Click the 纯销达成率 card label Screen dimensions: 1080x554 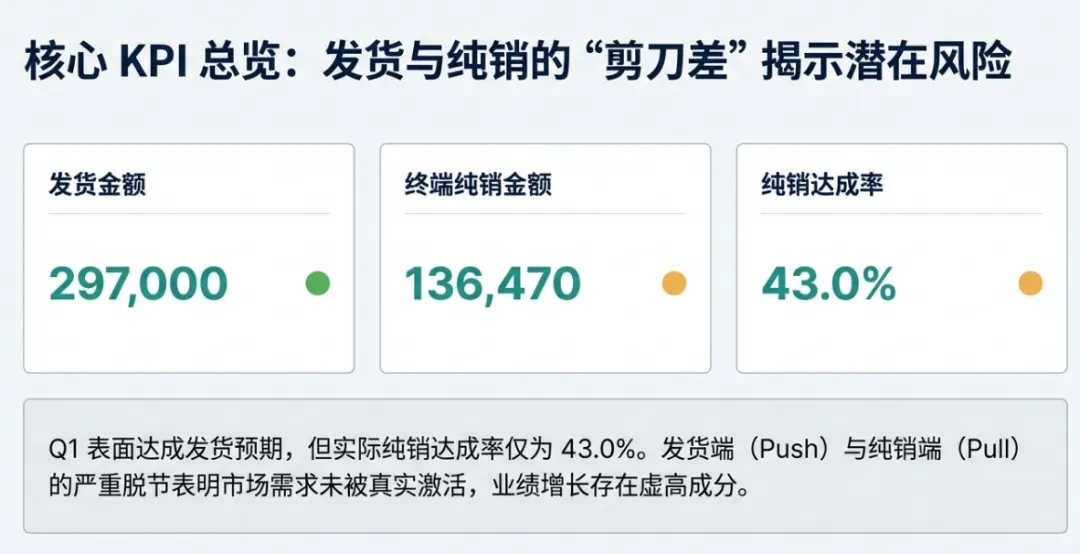pyautogui.click(x=822, y=186)
